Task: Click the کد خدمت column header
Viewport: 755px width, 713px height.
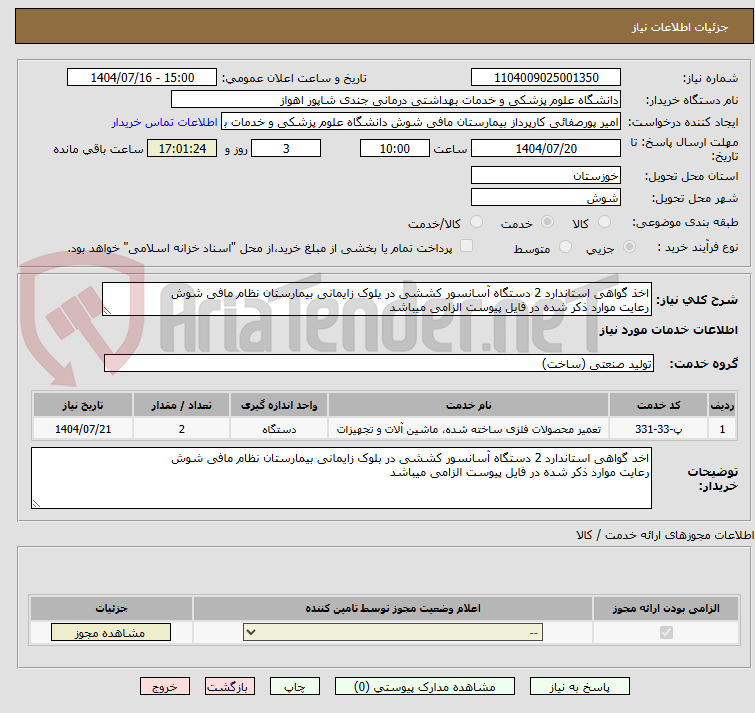Action: pos(658,405)
